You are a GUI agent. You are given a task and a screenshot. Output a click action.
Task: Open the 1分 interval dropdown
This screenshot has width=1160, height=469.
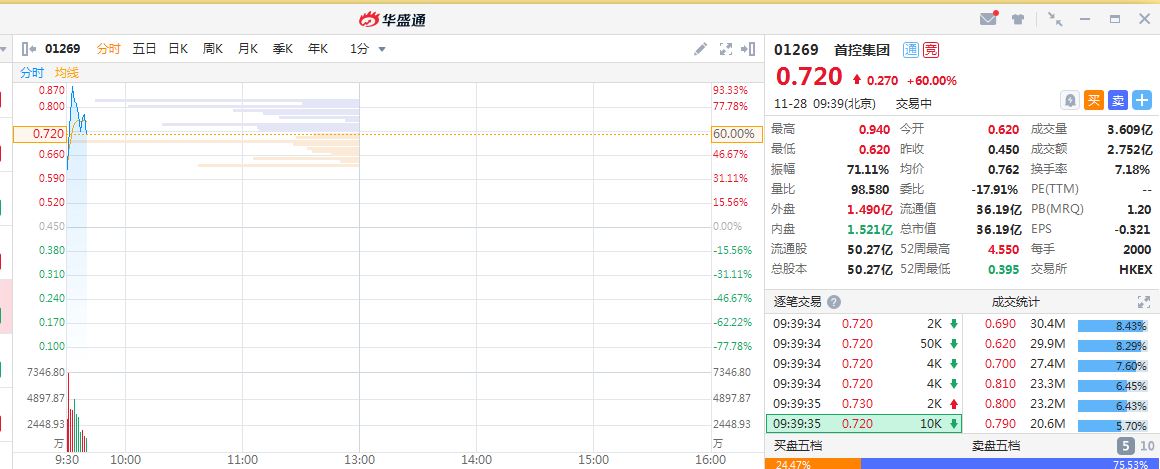367,48
